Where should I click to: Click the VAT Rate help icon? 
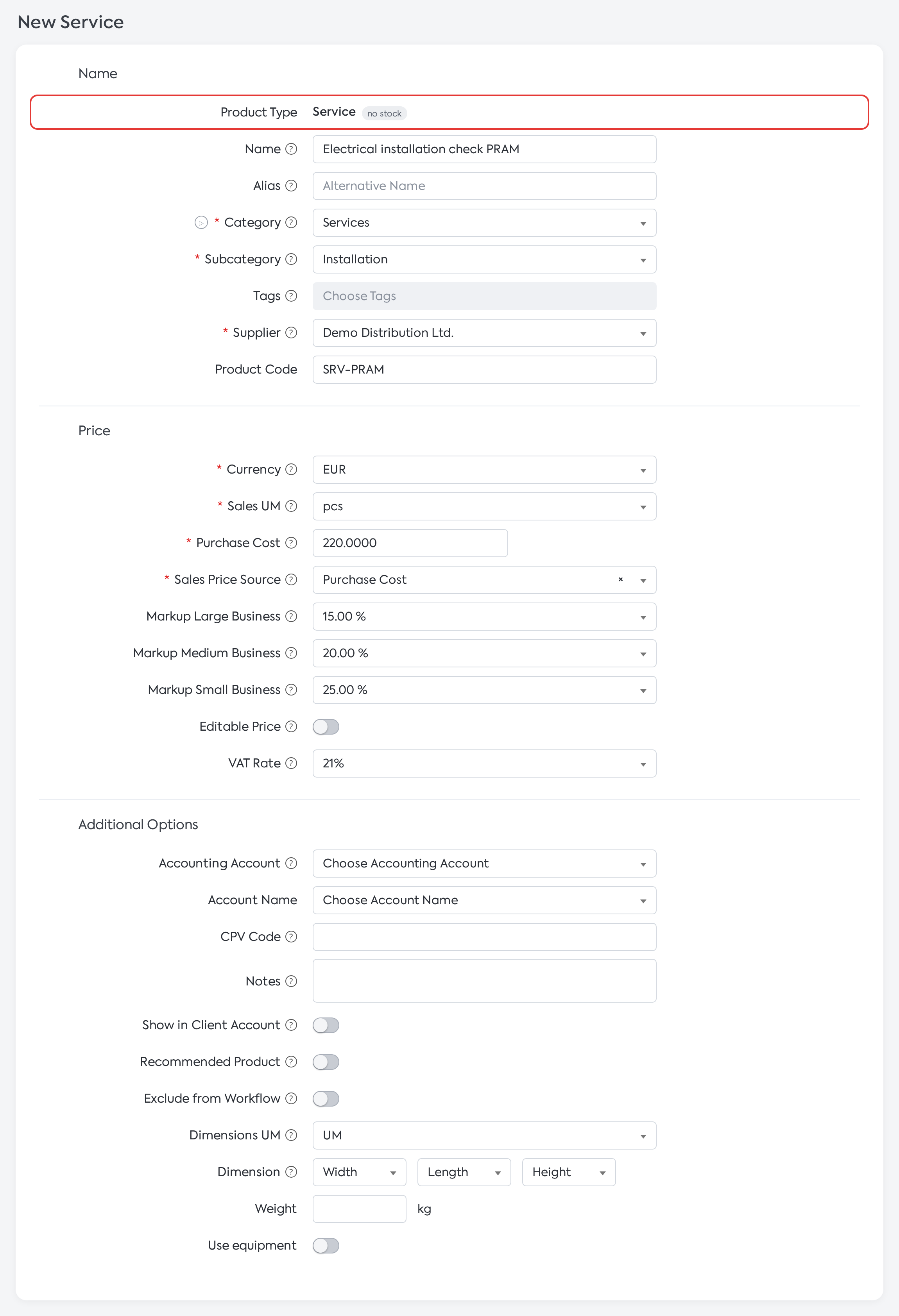(291, 763)
